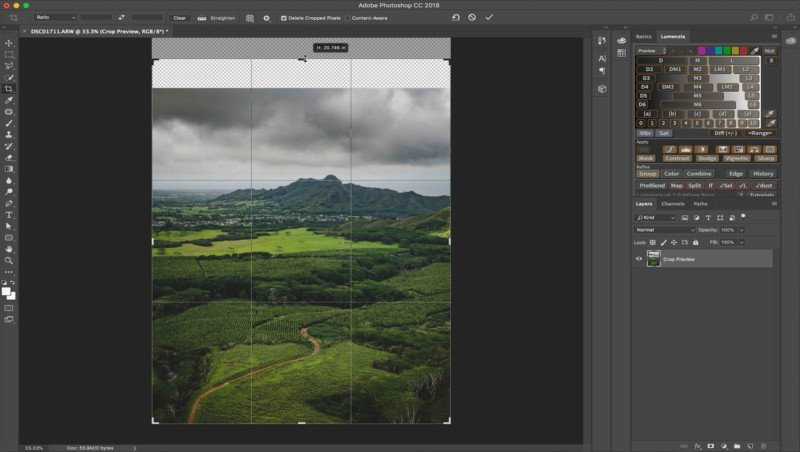This screenshot has height=452, width=800.
Task: Click the Clear button in options bar
Action: point(179,17)
